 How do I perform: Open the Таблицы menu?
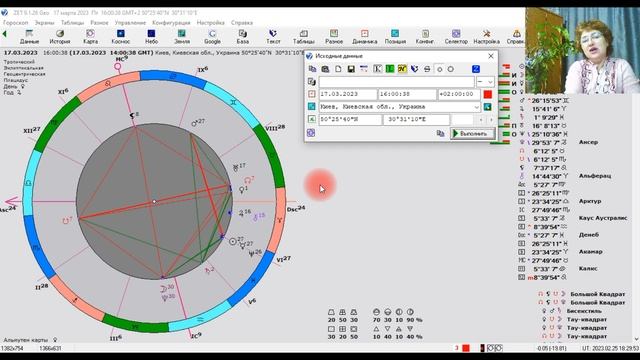[x=72, y=23]
